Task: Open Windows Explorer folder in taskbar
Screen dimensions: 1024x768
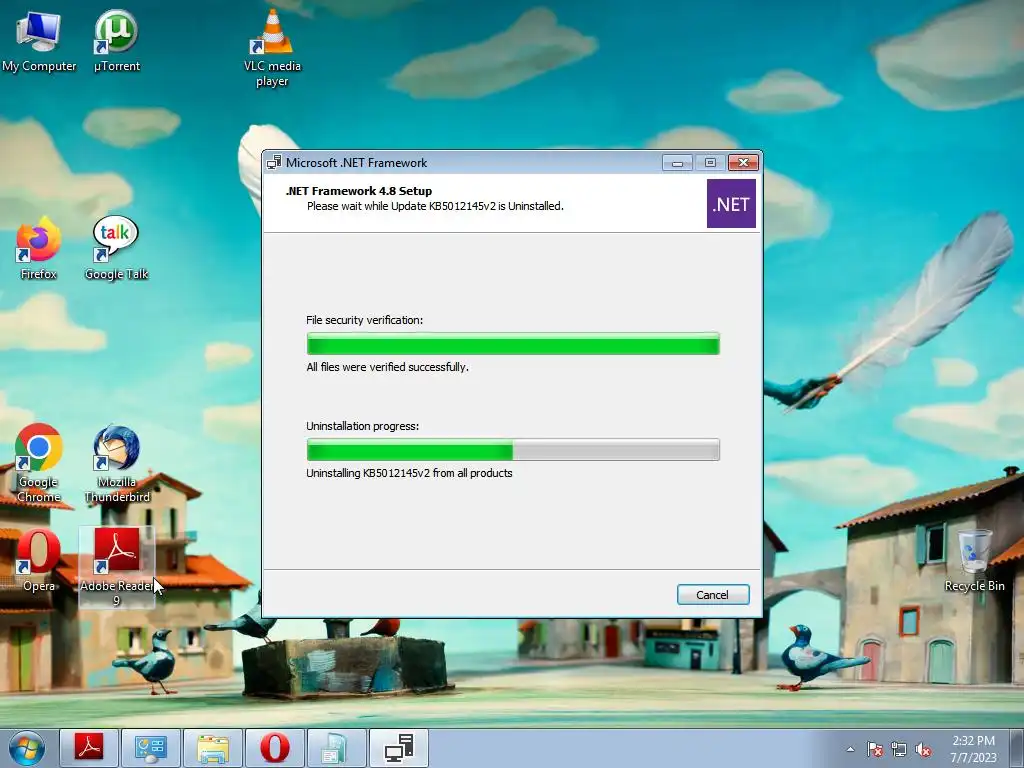Action: pos(213,748)
